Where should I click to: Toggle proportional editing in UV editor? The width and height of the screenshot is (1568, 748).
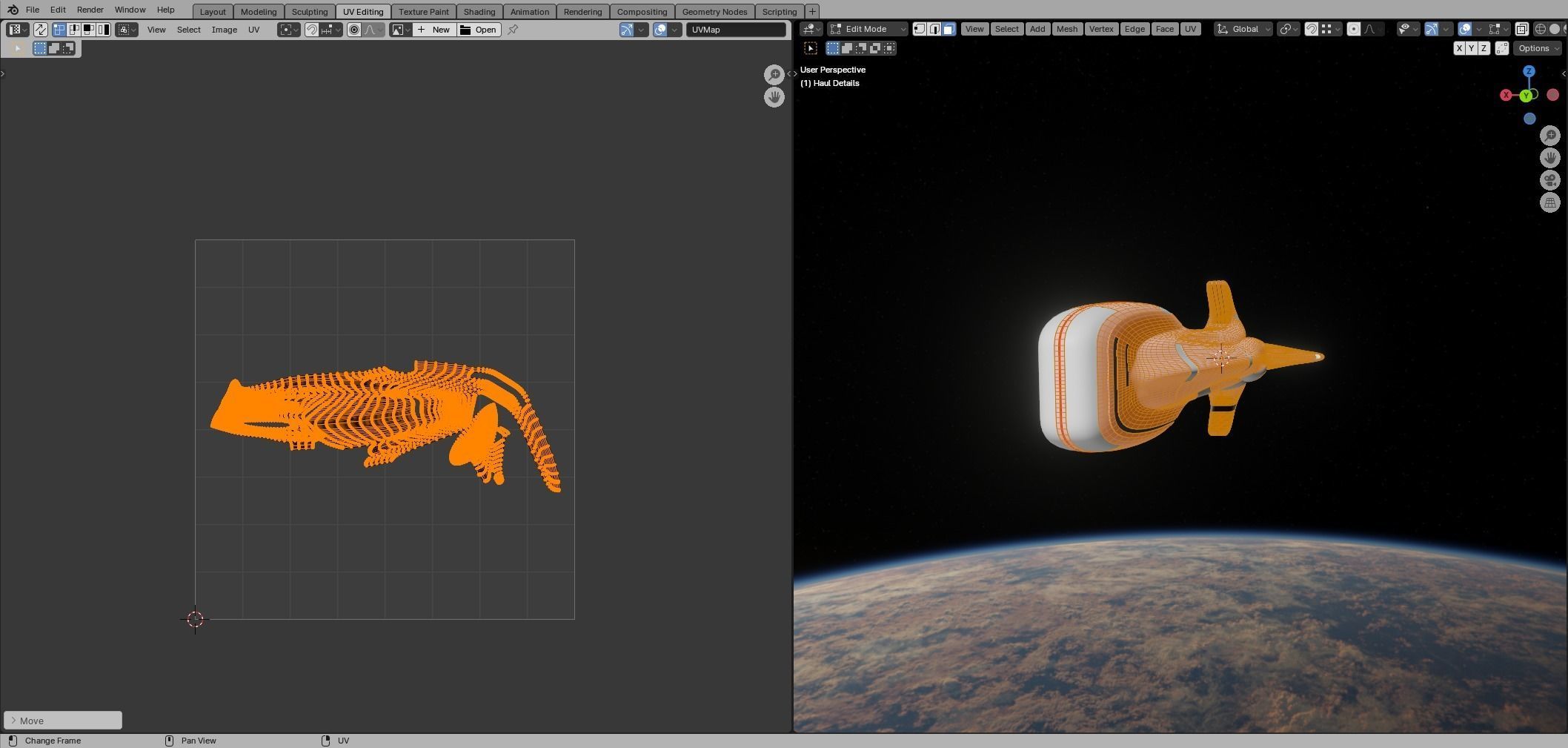pos(354,30)
